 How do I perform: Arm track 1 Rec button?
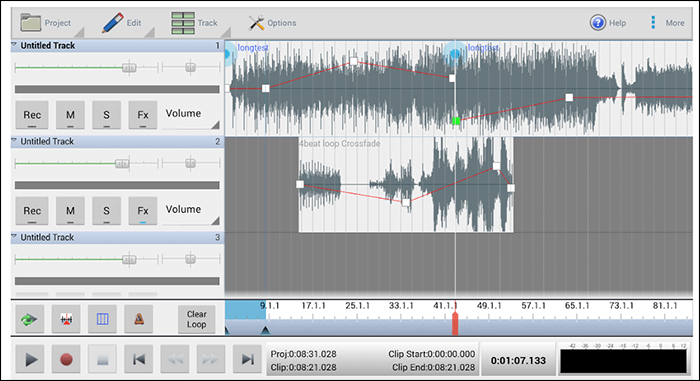[x=32, y=115]
